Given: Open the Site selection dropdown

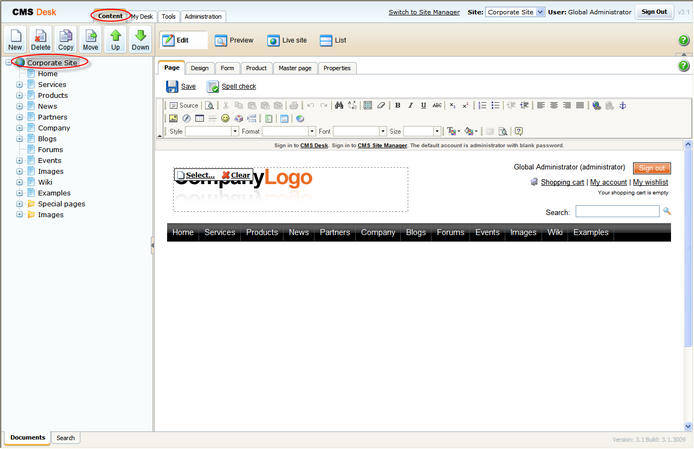Looking at the screenshot, I should pos(515,12).
